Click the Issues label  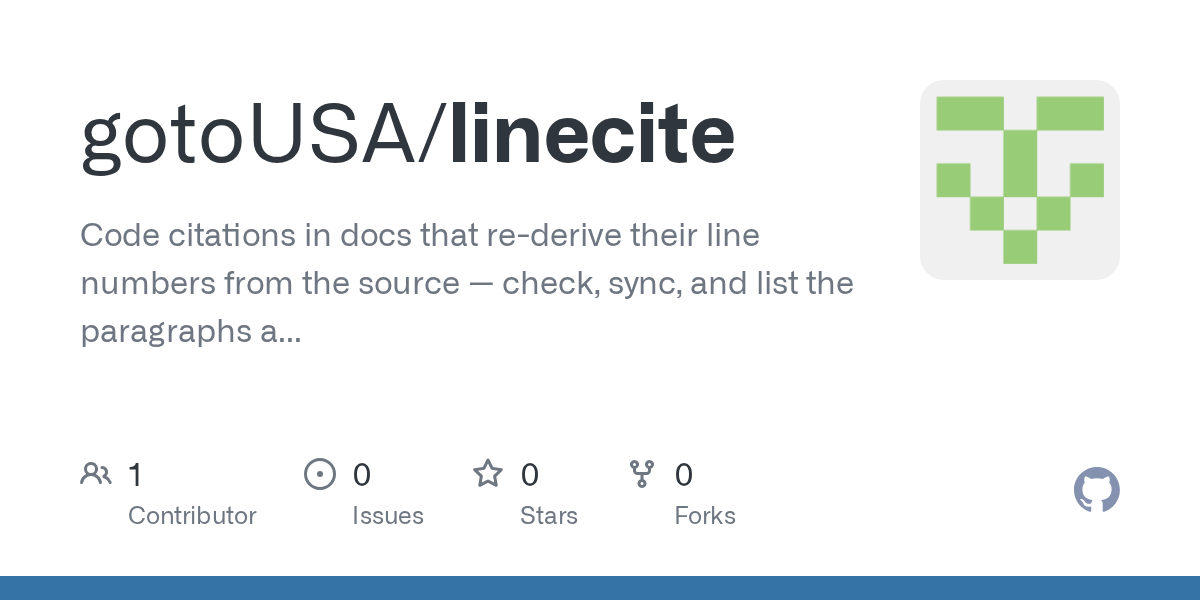pyautogui.click(x=388, y=516)
